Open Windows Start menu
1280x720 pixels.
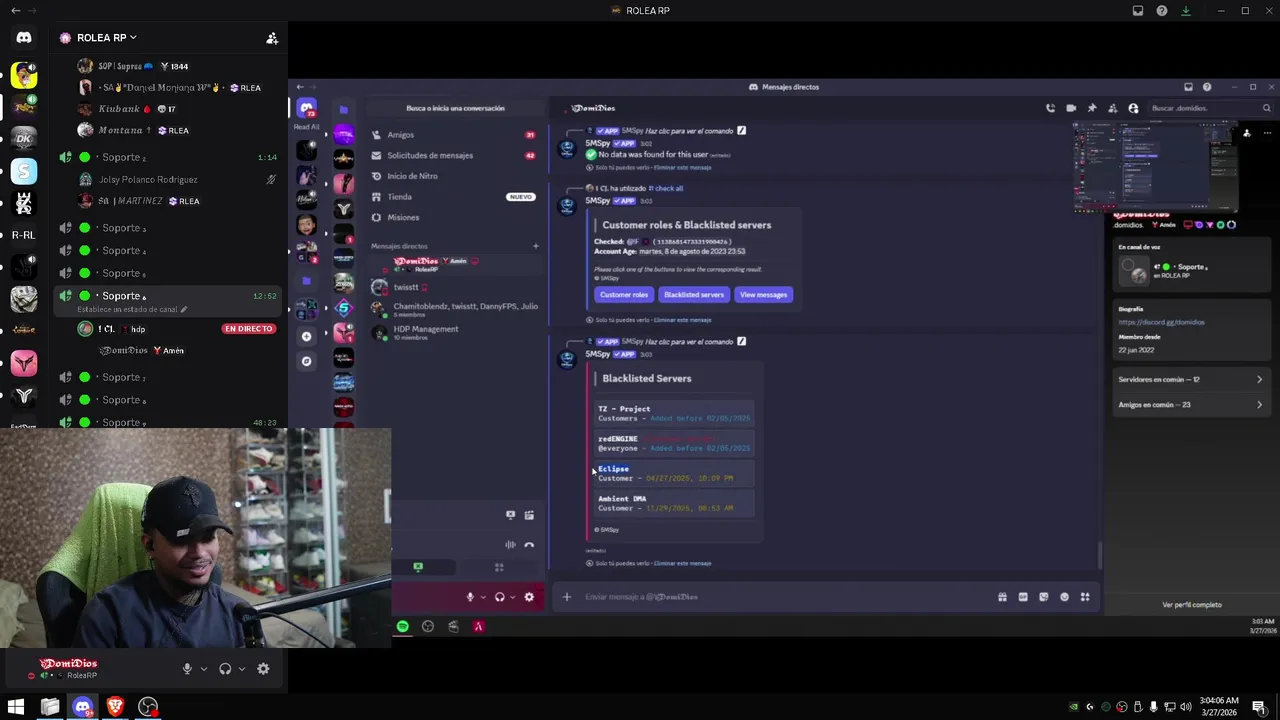[x=16, y=707]
